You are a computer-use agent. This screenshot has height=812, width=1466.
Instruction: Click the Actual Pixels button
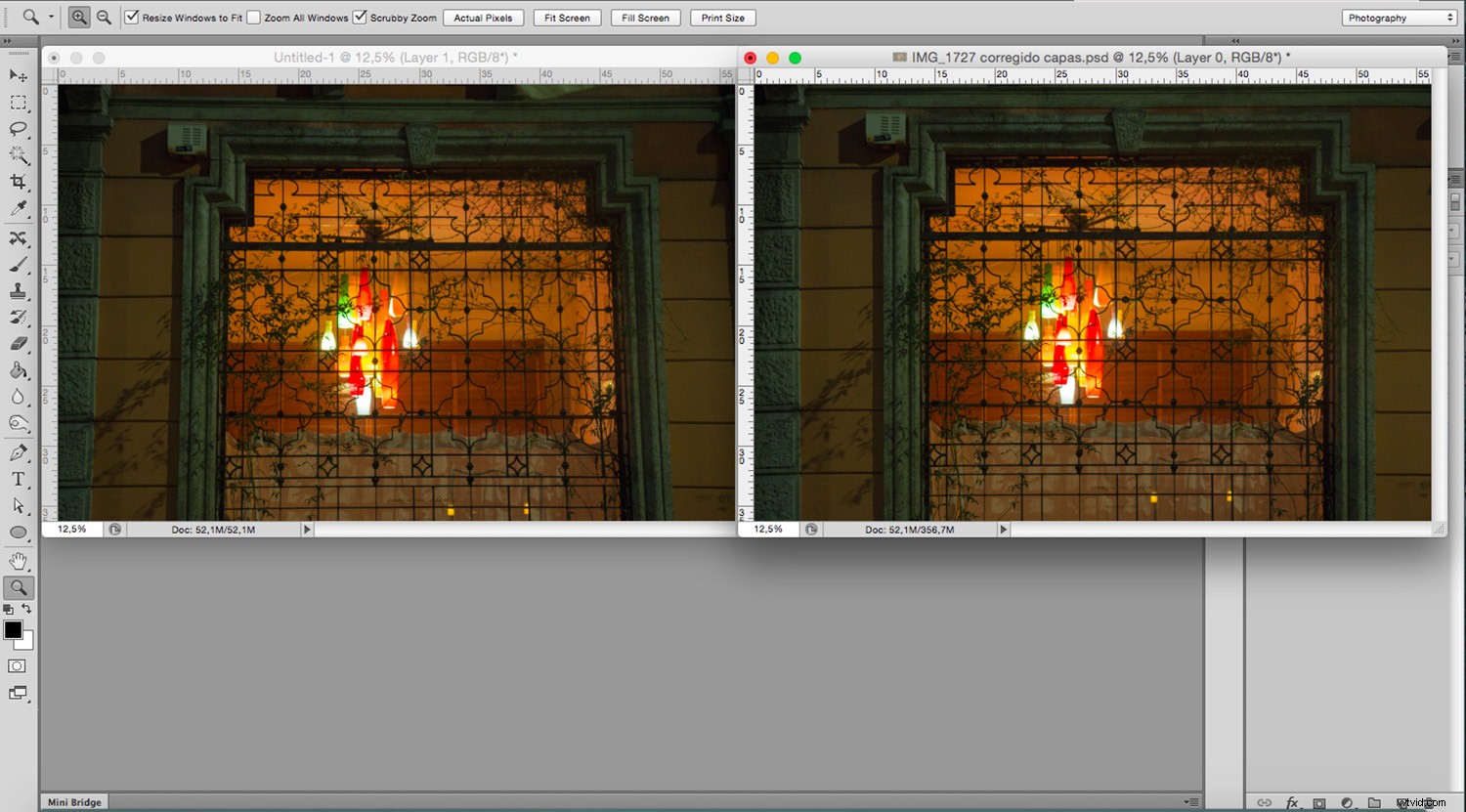coord(483,17)
